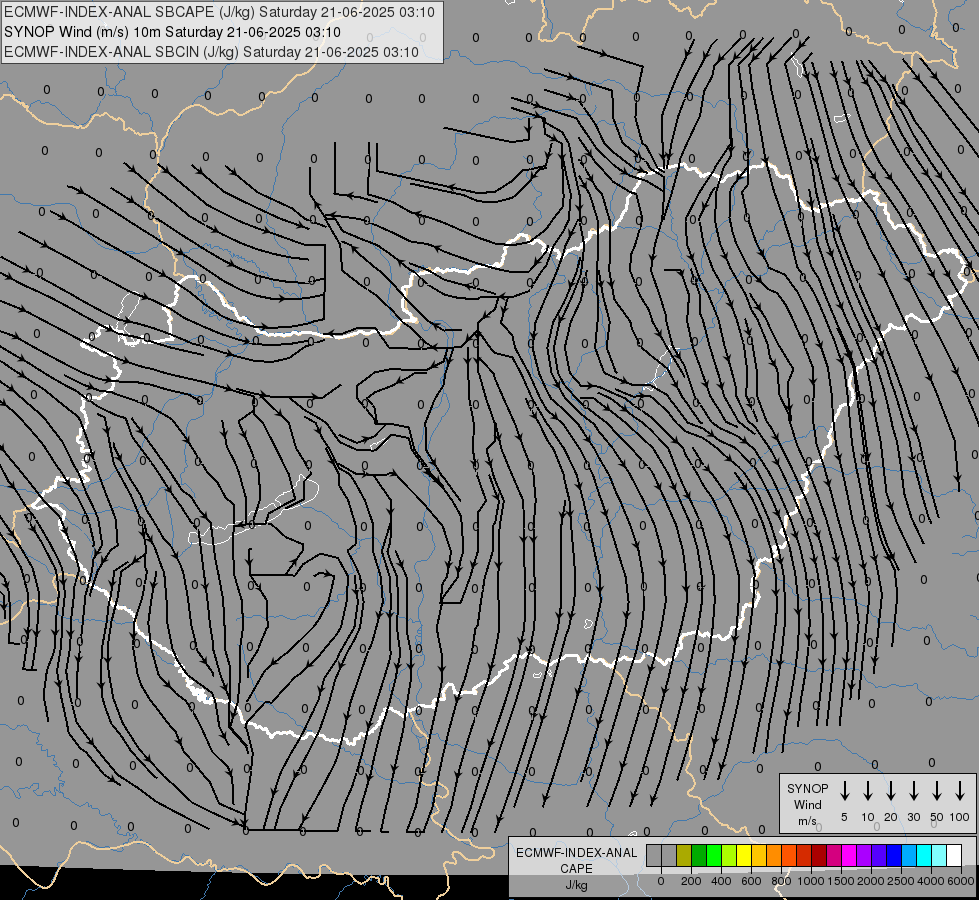Click the 800 tick label on CAPE scale
The width and height of the screenshot is (979, 900).
click(781, 881)
